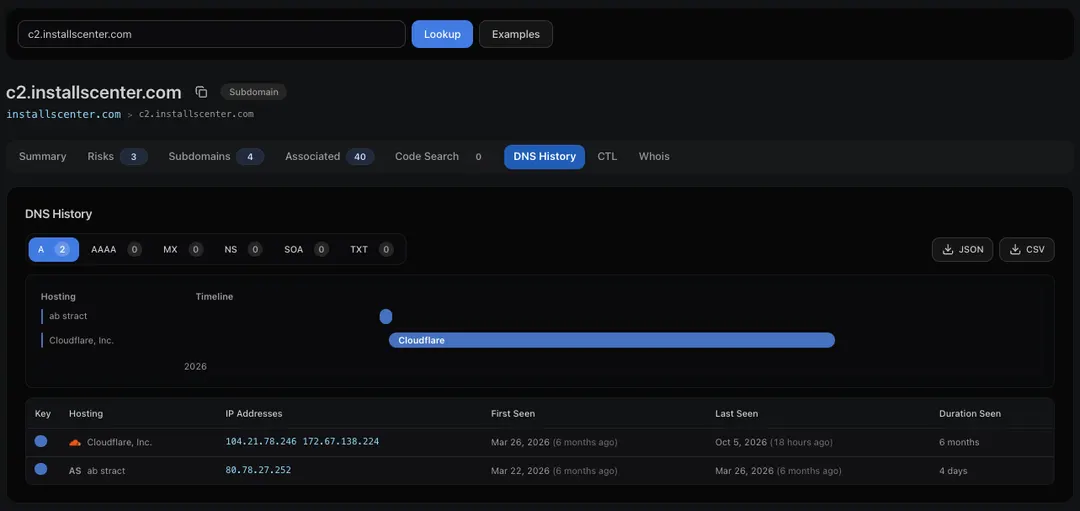
Task: Click Cloudflare, Inc. in timeline hosting list
Action: click(x=81, y=340)
